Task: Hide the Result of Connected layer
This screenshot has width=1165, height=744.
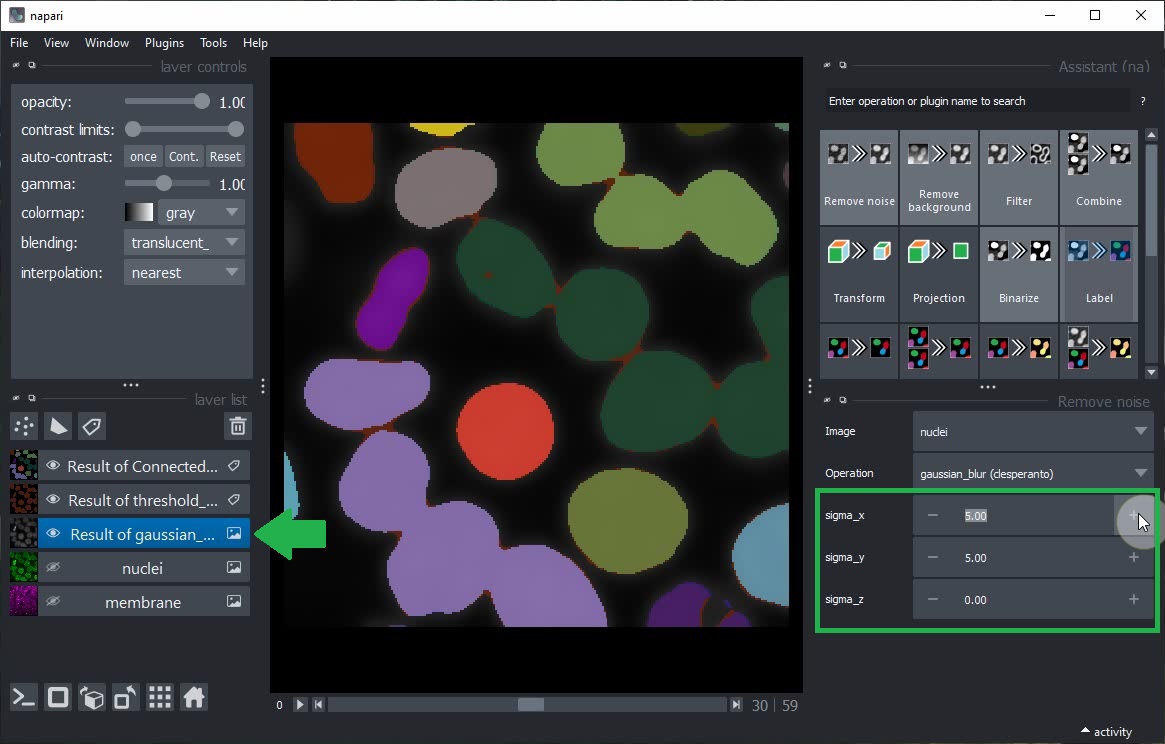Action: pos(53,465)
